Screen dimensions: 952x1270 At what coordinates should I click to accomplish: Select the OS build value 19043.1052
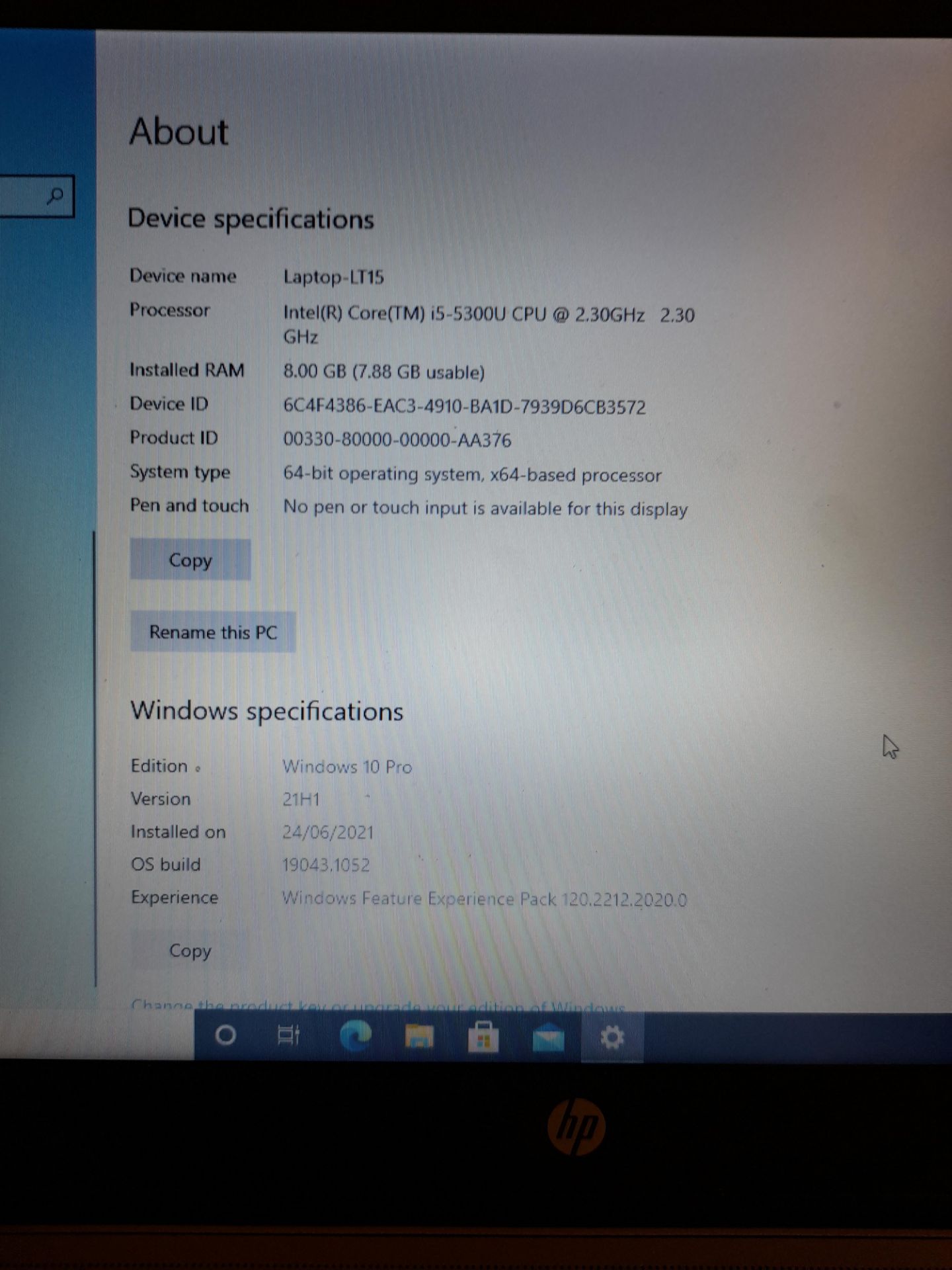[x=326, y=865]
